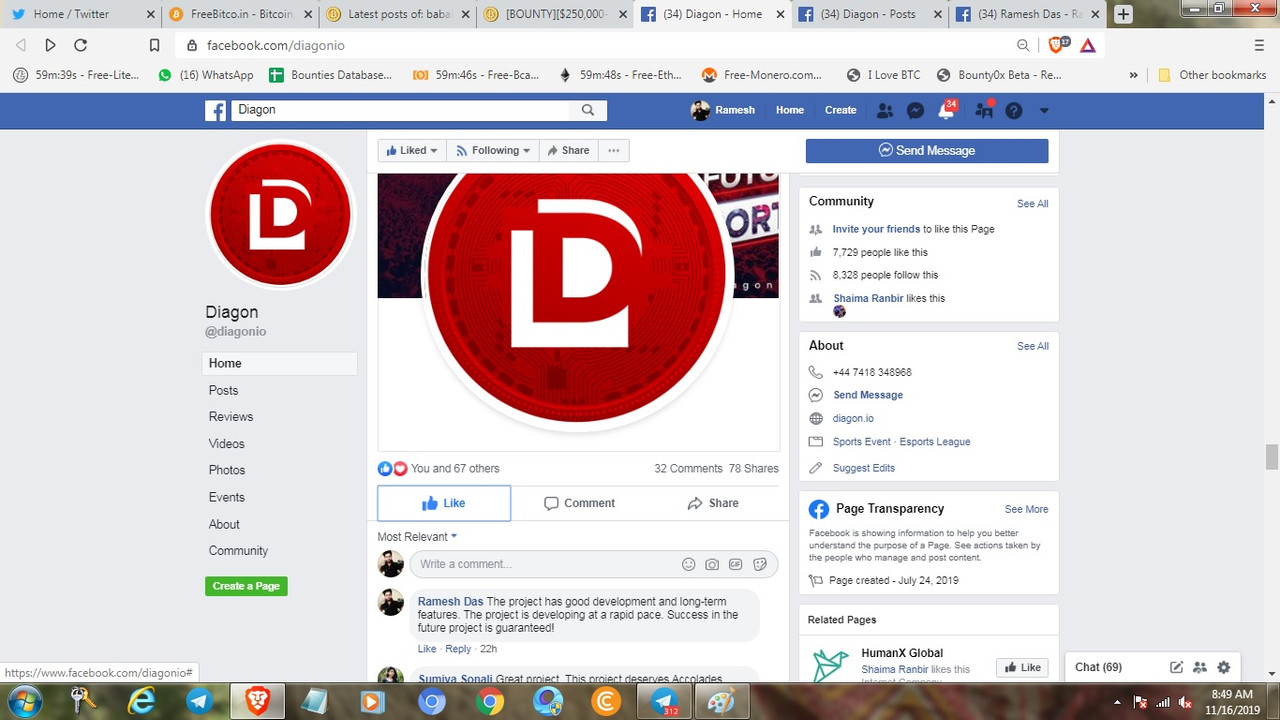Open the chat settings gear icon
The width and height of the screenshot is (1280, 720).
coord(1223,667)
